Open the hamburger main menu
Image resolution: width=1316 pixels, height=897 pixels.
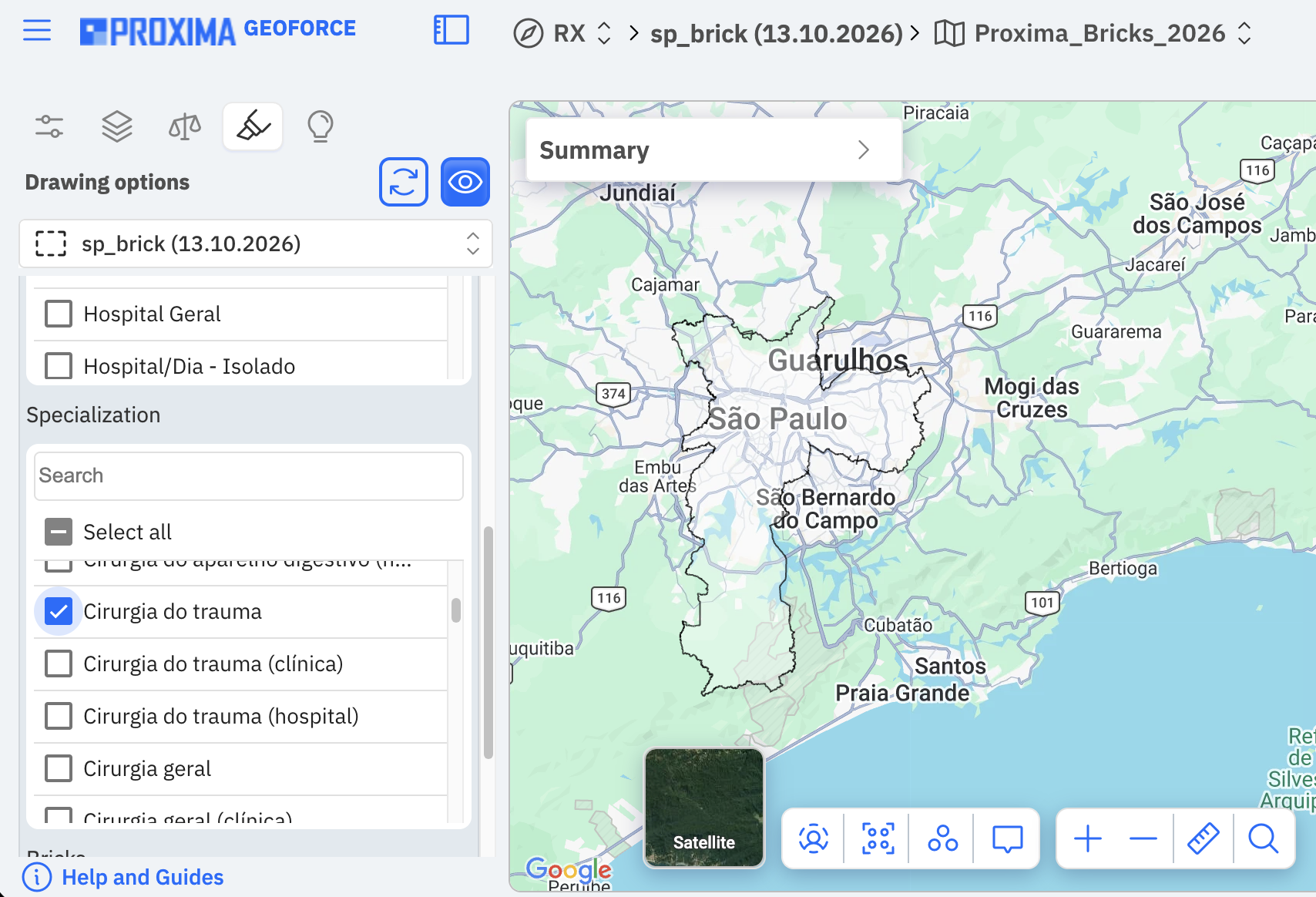[x=37, y=31]
